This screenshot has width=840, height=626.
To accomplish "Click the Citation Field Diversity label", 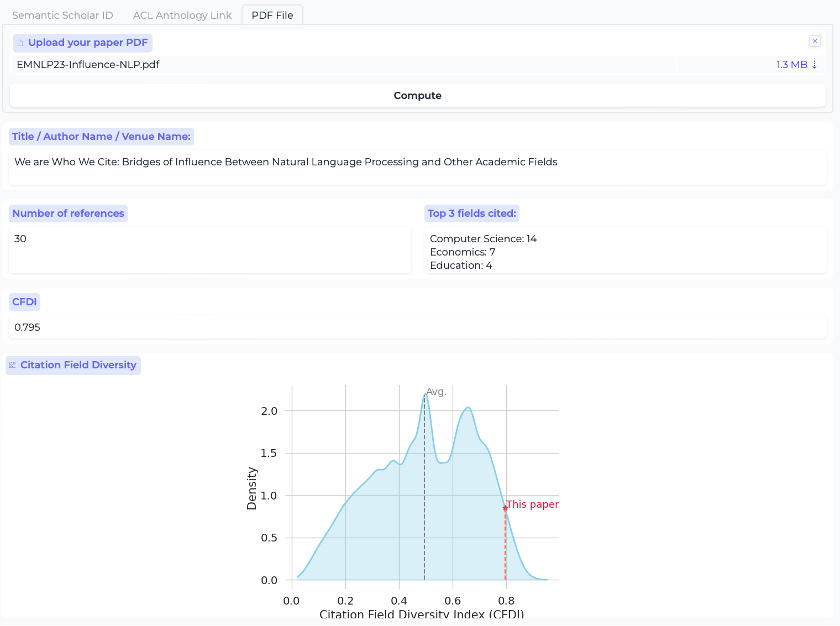I will [x=78, y=365].
